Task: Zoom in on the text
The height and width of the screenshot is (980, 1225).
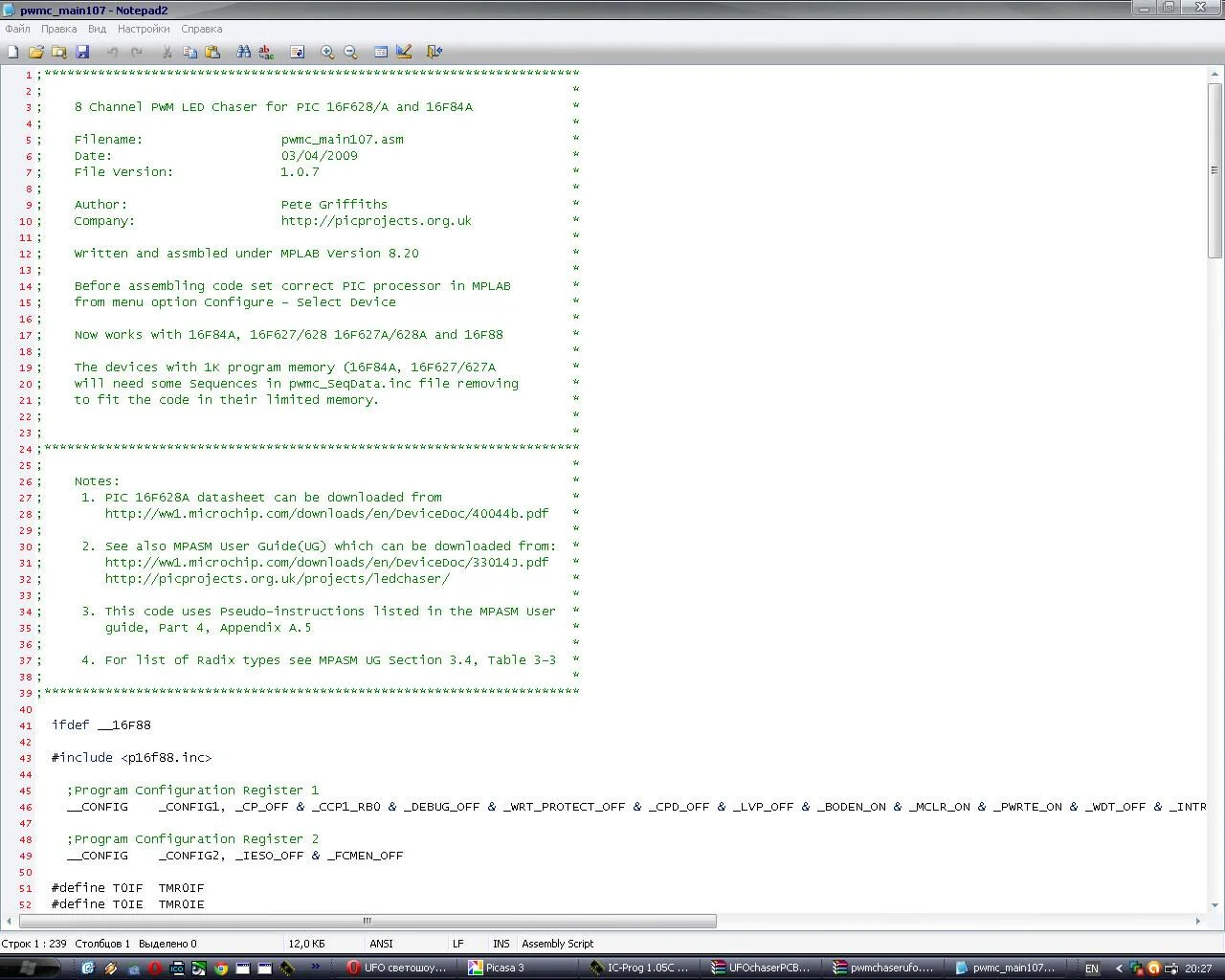Action: tap(327, 52)
